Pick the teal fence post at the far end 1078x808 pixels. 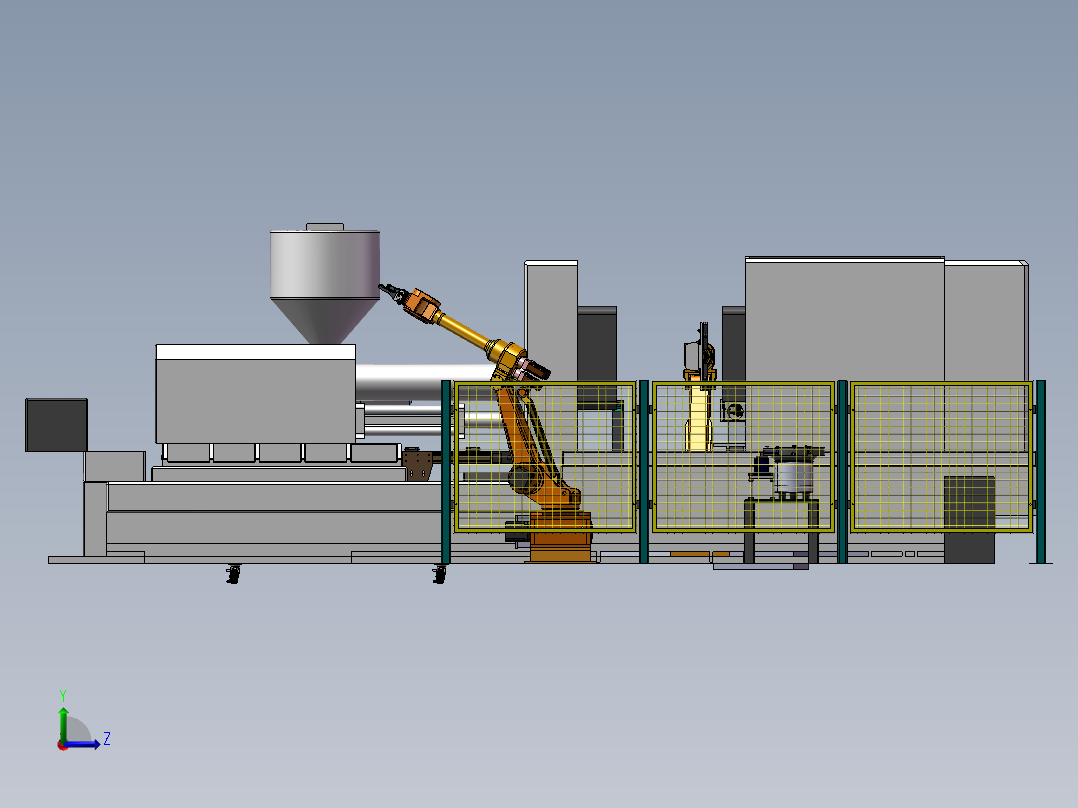[x=1040, y=472]
